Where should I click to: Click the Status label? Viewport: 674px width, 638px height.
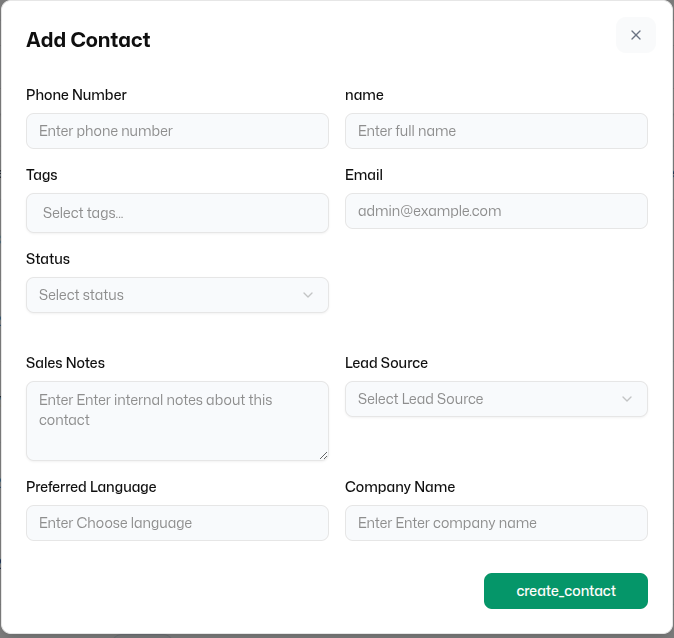[x=48, y=259]
